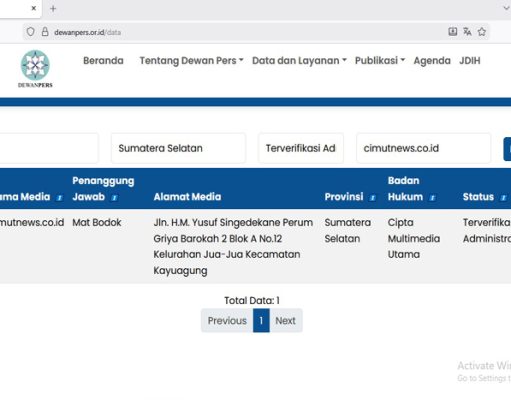Click the cimutnews.co.id search field
The image size is (511, 400).
point(423,148)
